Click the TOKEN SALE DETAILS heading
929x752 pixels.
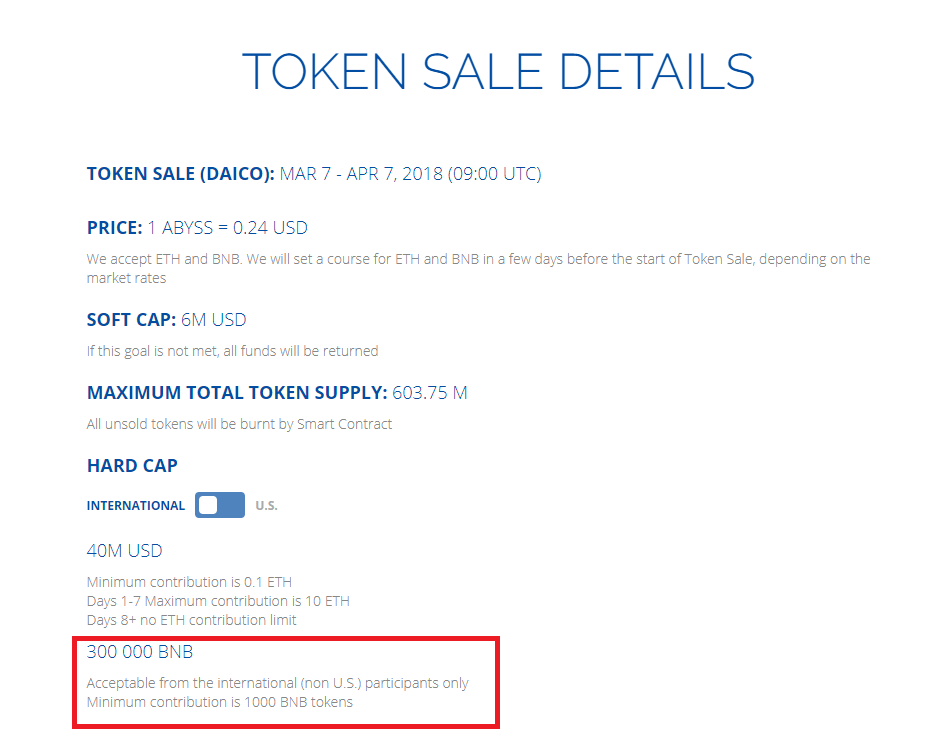point(498,72)
